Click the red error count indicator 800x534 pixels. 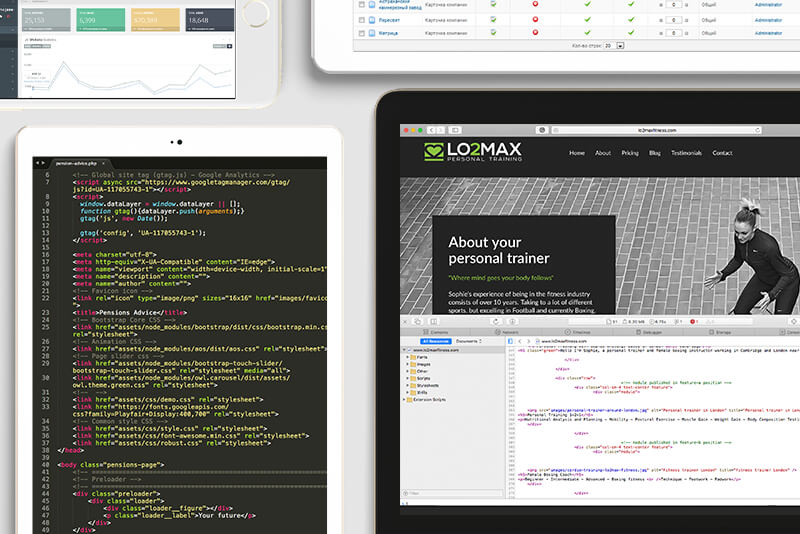pyautogui.click(x=694, y=322)
